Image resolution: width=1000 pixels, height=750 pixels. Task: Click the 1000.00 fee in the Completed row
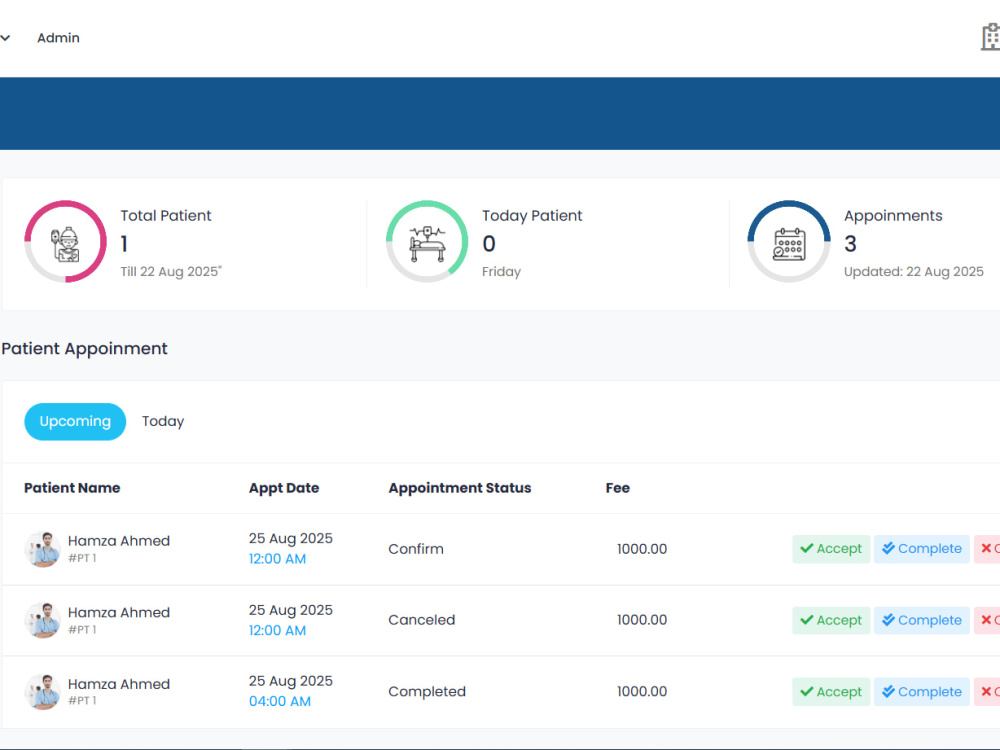tap(642, 691)
